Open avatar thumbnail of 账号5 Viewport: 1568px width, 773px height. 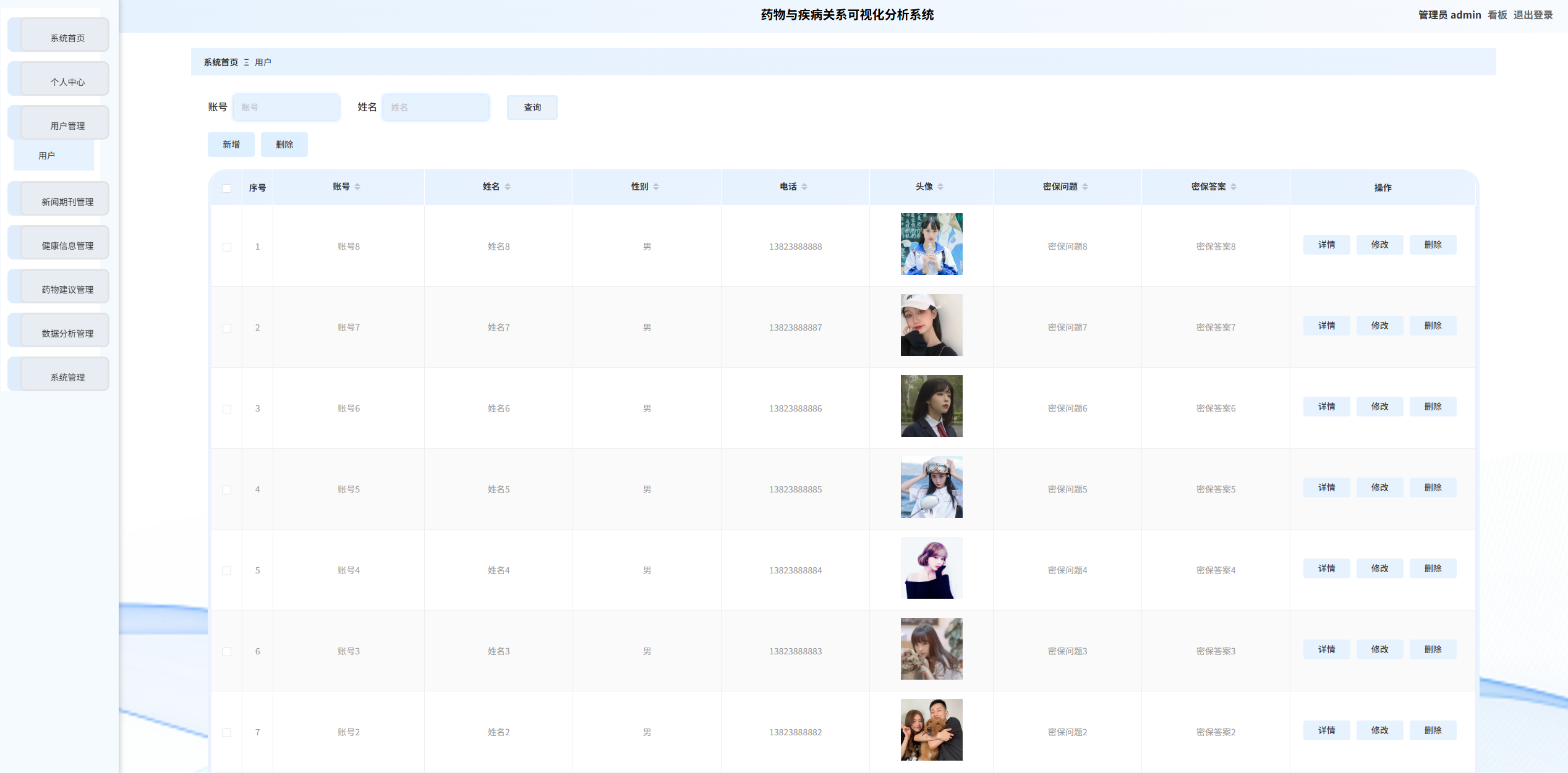pos(932,487)
